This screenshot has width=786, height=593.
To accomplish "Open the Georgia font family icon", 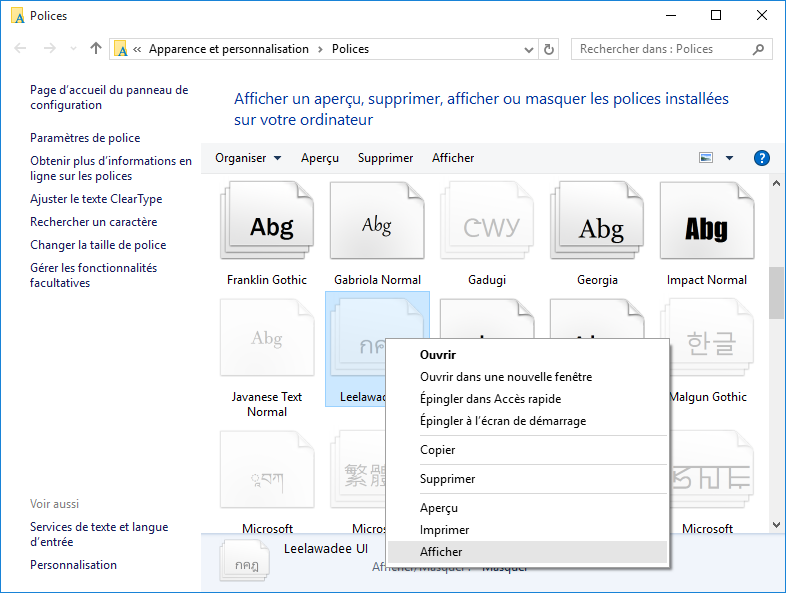I will tap(597, 220).
